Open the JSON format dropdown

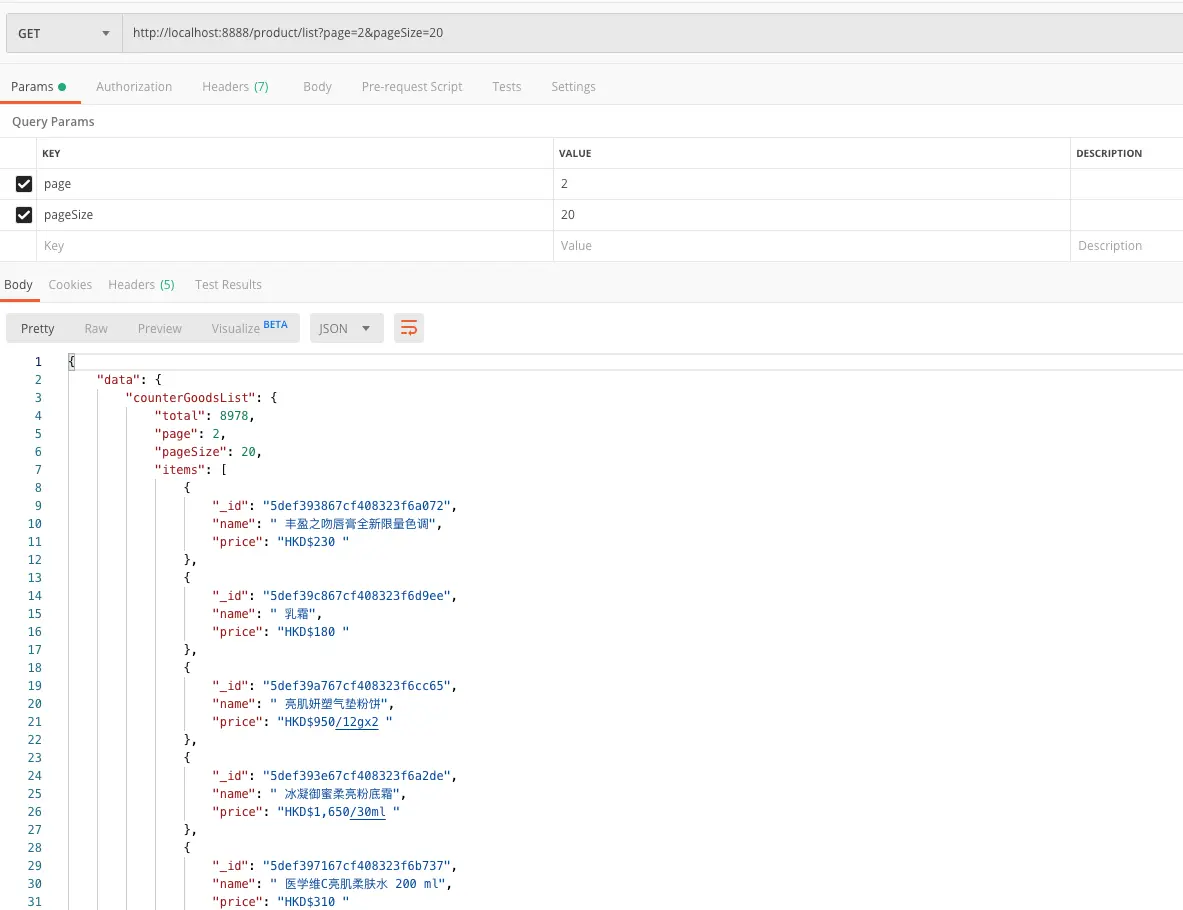pyautogui.click(x=346, y=328)
